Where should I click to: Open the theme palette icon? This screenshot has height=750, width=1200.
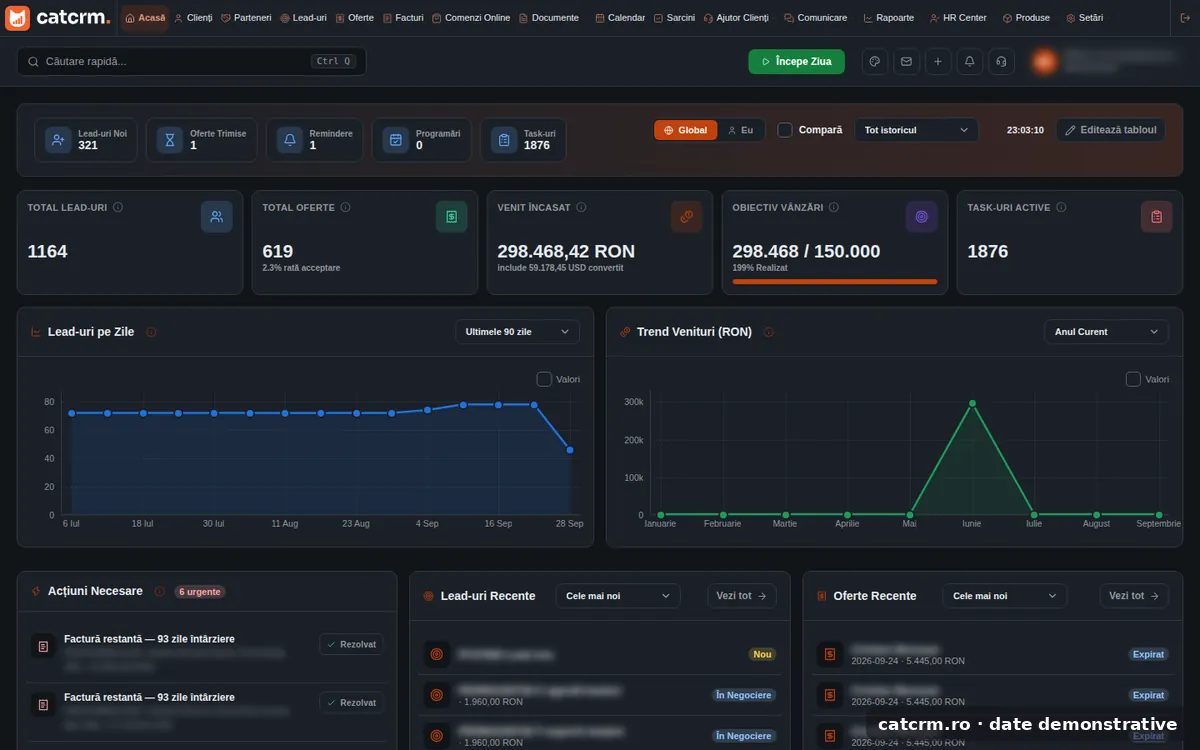pos(875,62)
